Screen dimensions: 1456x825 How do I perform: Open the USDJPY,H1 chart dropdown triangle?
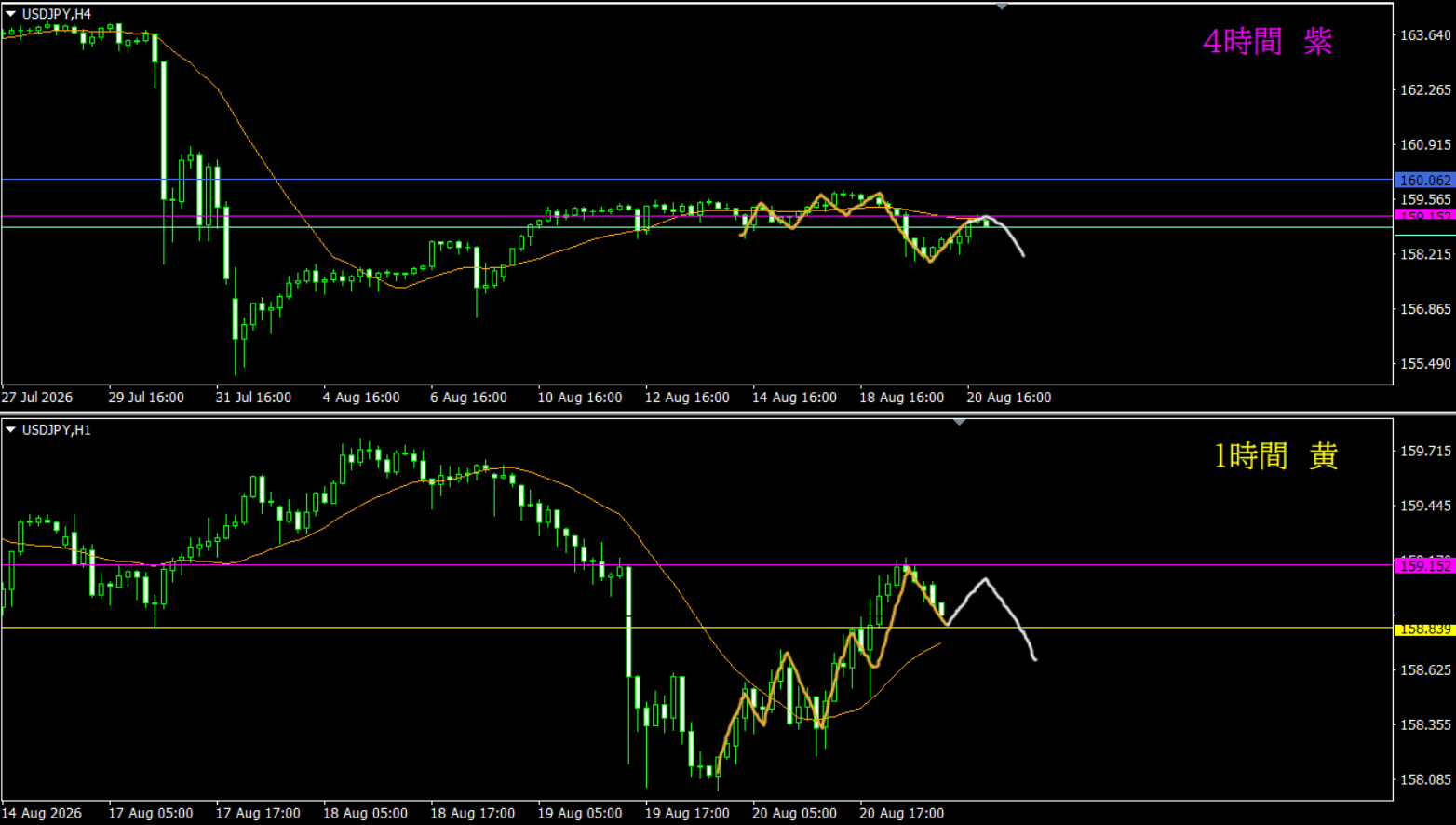(11, 429)
